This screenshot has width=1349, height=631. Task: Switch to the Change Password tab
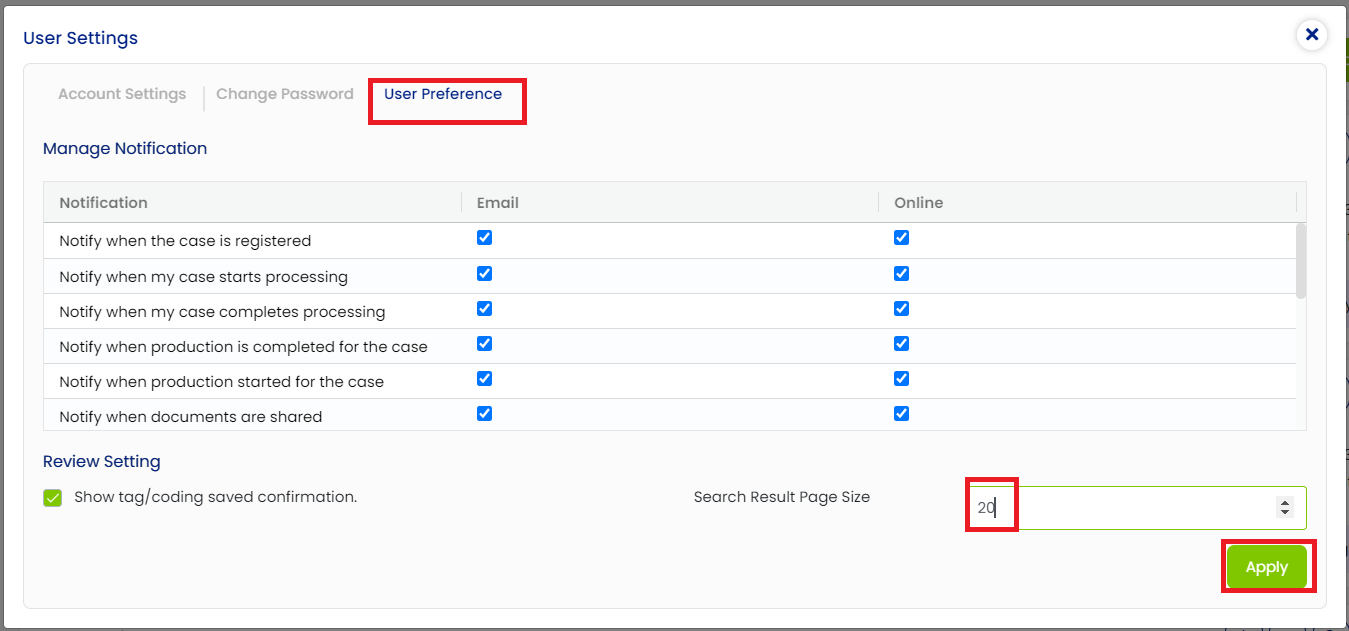click(x=285, y=94)
